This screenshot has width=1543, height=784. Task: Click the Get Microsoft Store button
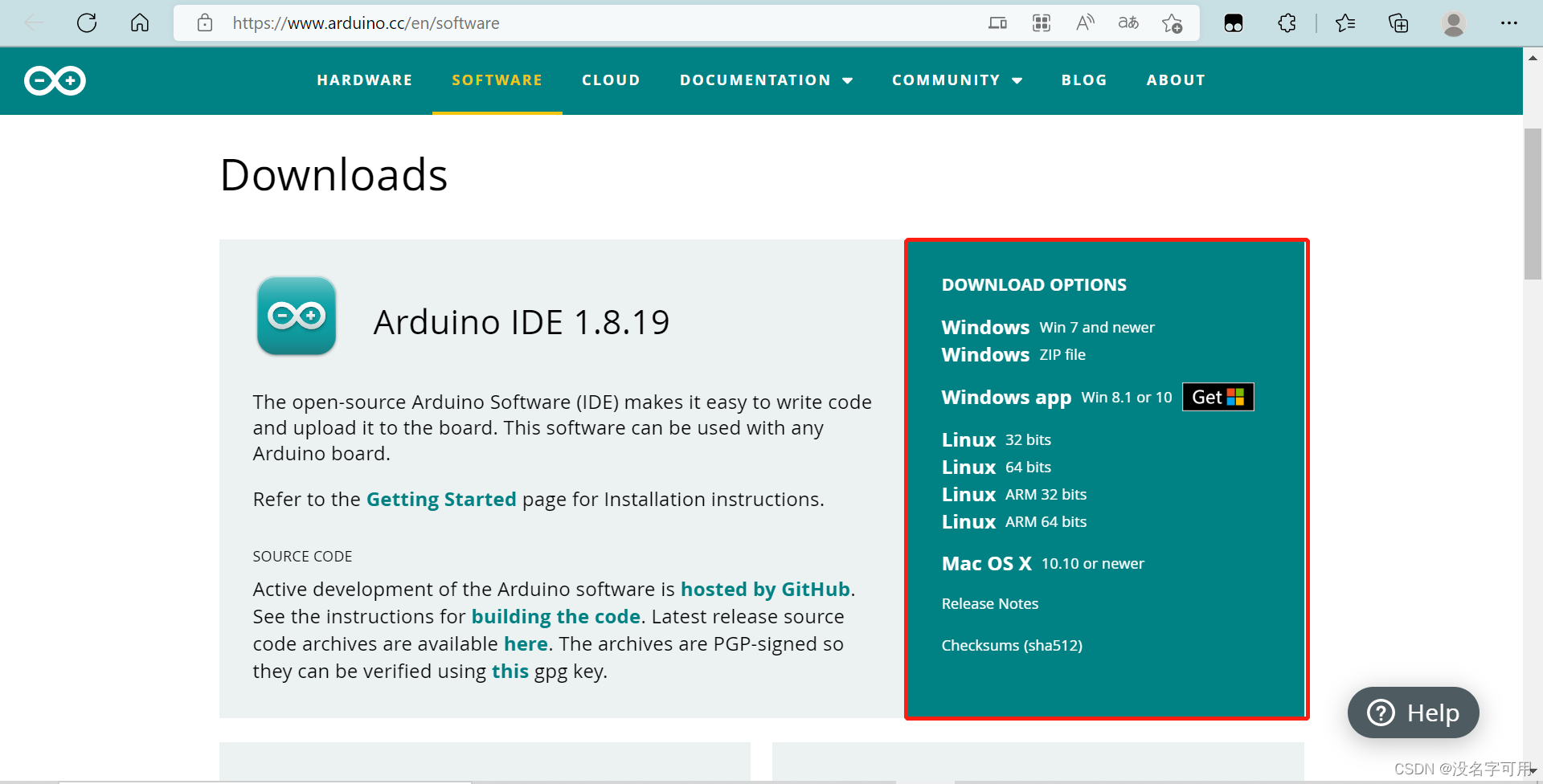tap(1218, 397)
